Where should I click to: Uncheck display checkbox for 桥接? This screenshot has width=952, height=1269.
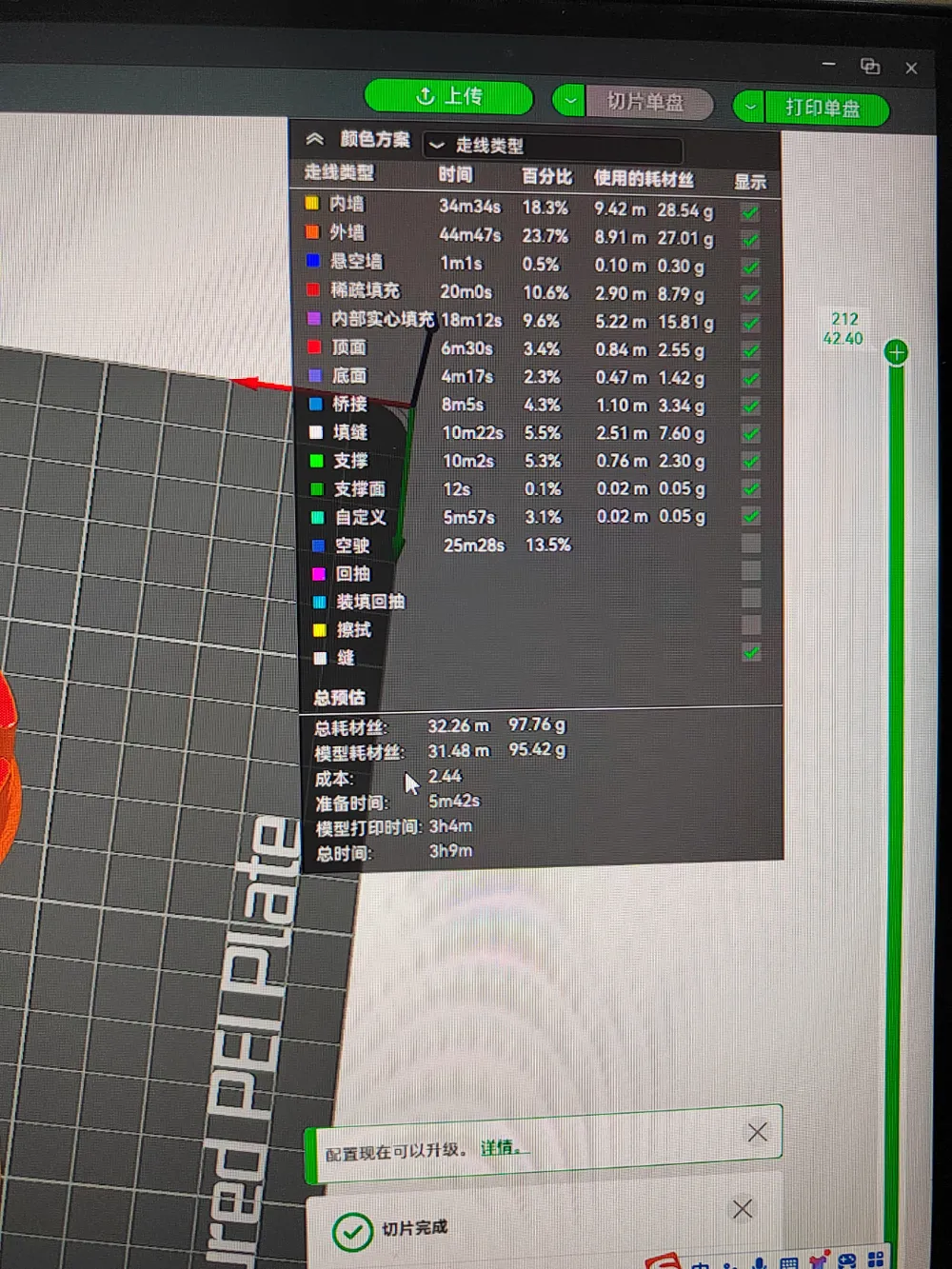click(x=750, y=406)
